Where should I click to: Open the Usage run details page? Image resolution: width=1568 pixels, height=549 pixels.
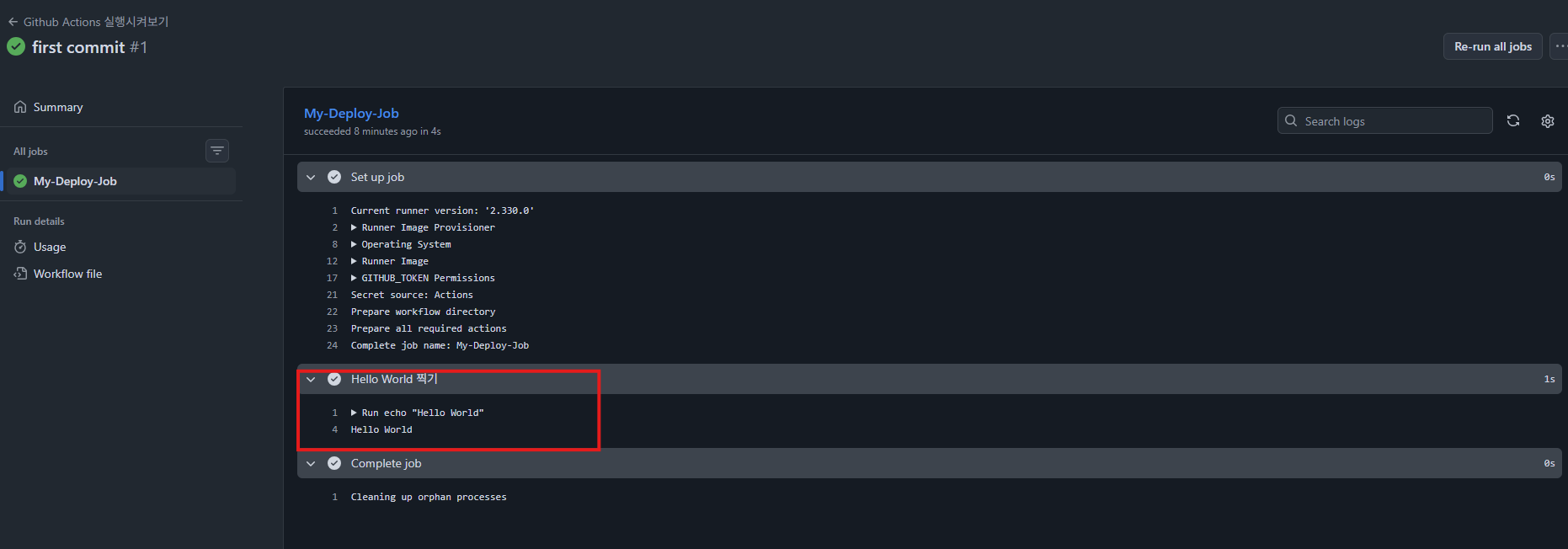[50, 247]
